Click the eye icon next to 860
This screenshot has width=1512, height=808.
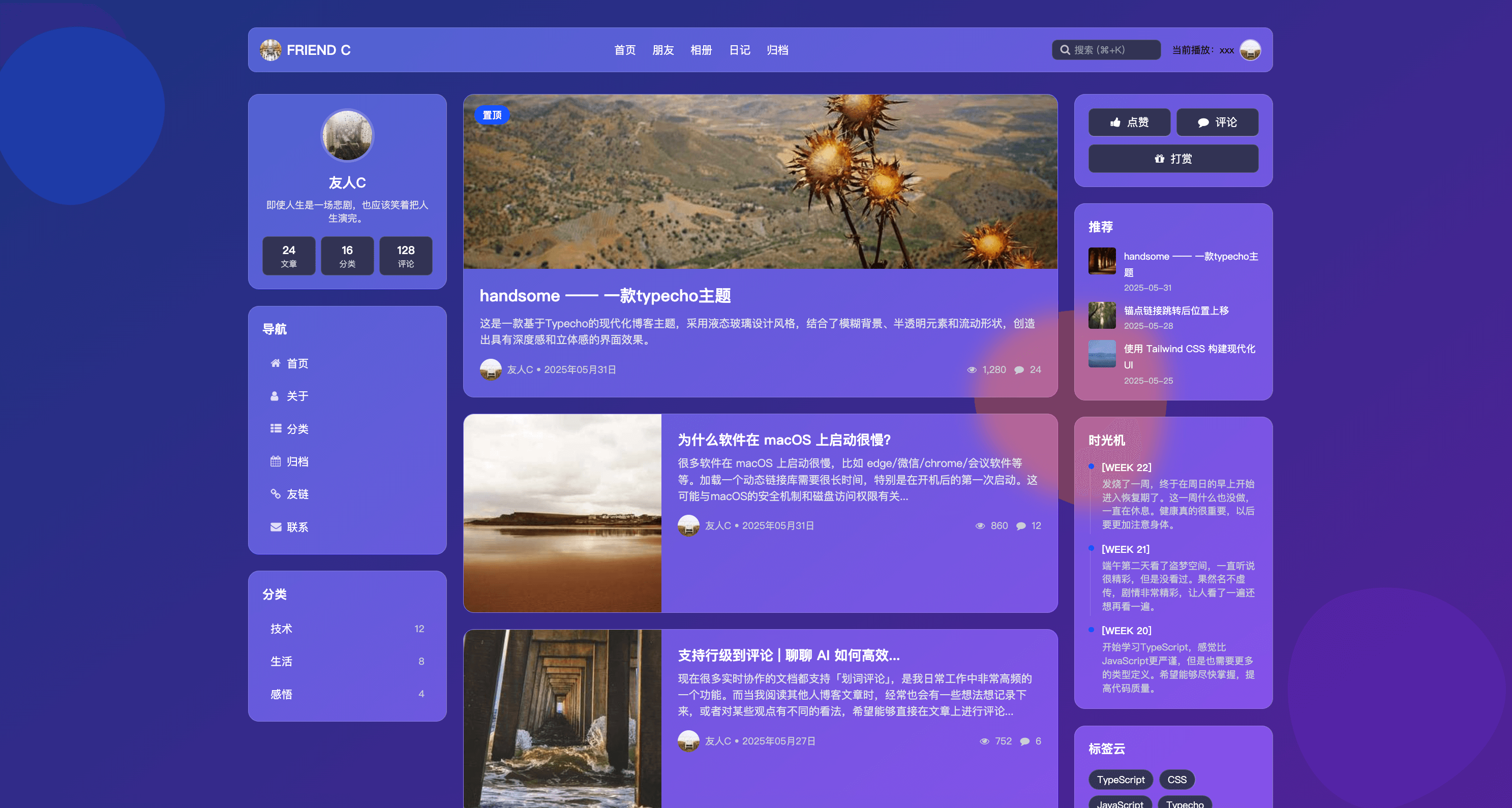tap(980, 526)
